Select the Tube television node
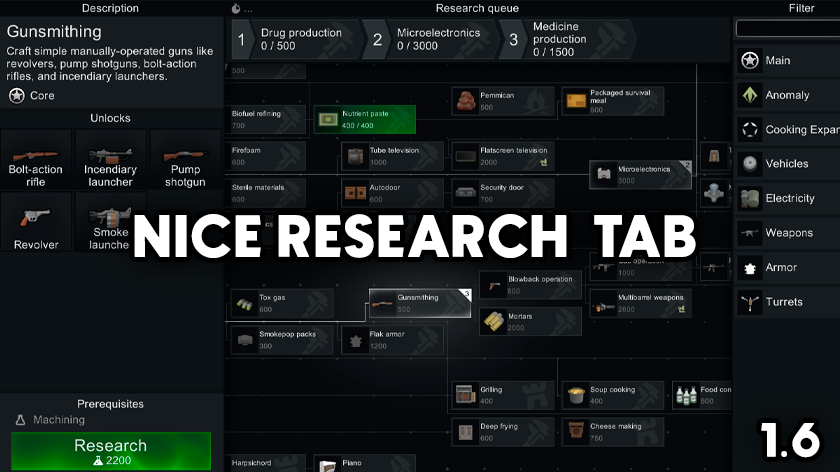Image resolution: width=840 pixels, height=472 pixels. pos(392,156)
